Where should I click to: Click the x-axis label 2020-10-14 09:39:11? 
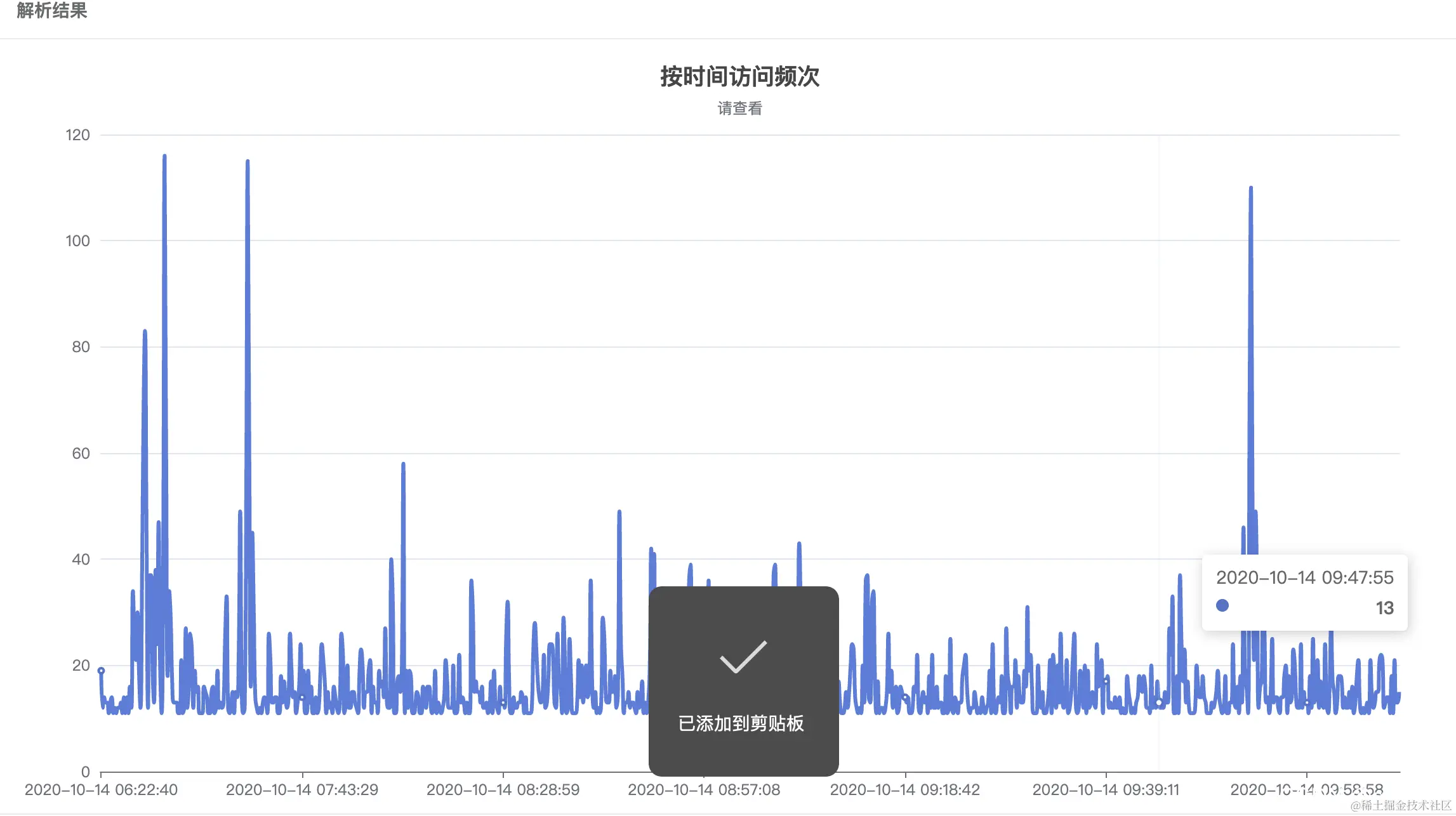point(1106,790)
